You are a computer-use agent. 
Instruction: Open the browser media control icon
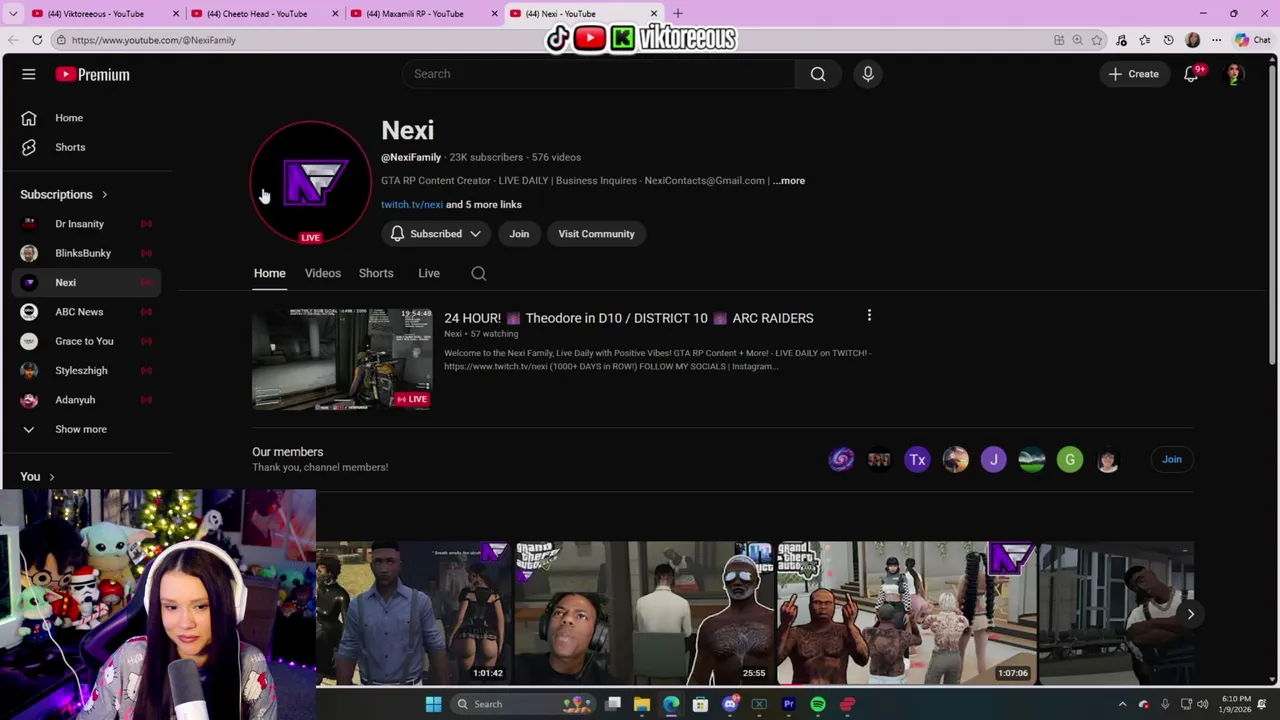(x=1121, y=40)
